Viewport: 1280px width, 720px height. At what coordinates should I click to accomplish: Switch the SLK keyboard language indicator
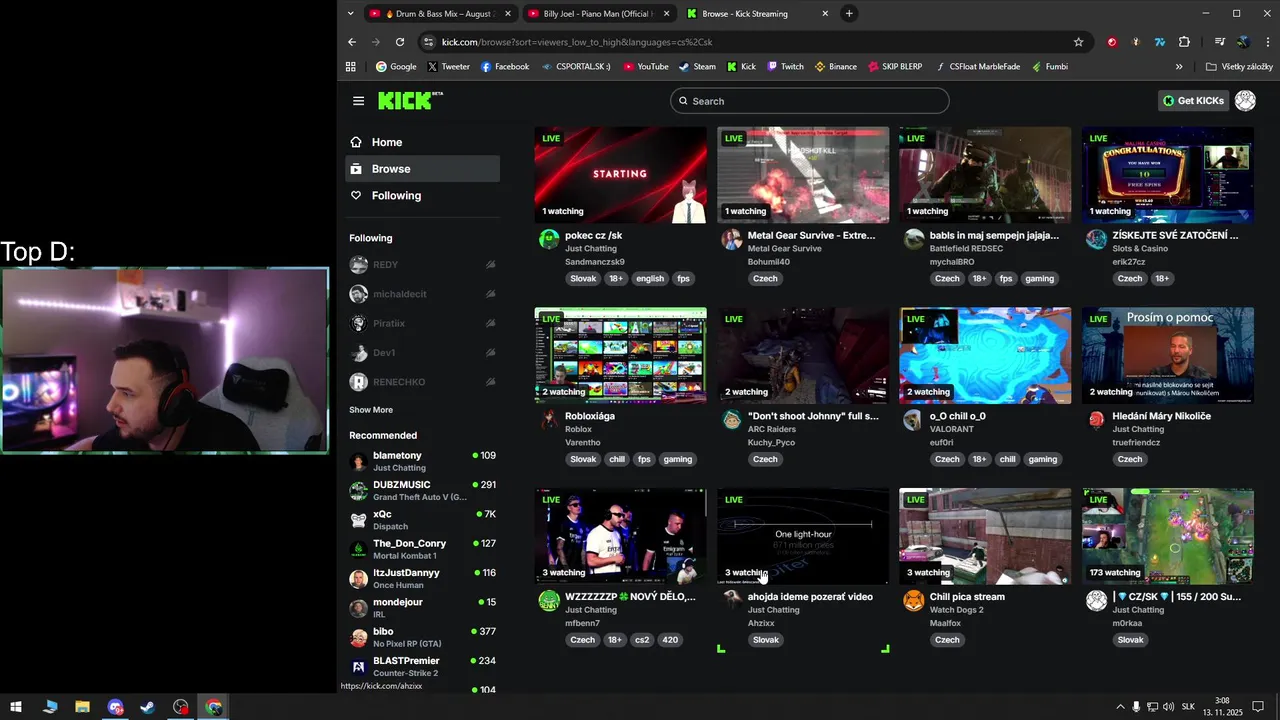pos(1188,707)
